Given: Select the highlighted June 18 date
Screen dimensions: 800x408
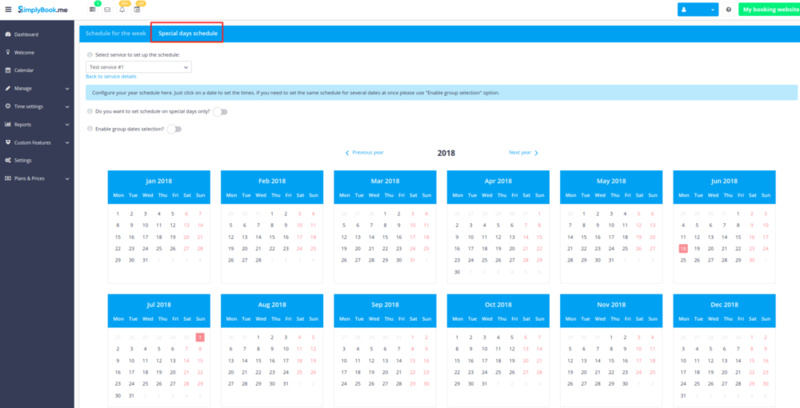Looking at the screenshot, I should 683,247.
